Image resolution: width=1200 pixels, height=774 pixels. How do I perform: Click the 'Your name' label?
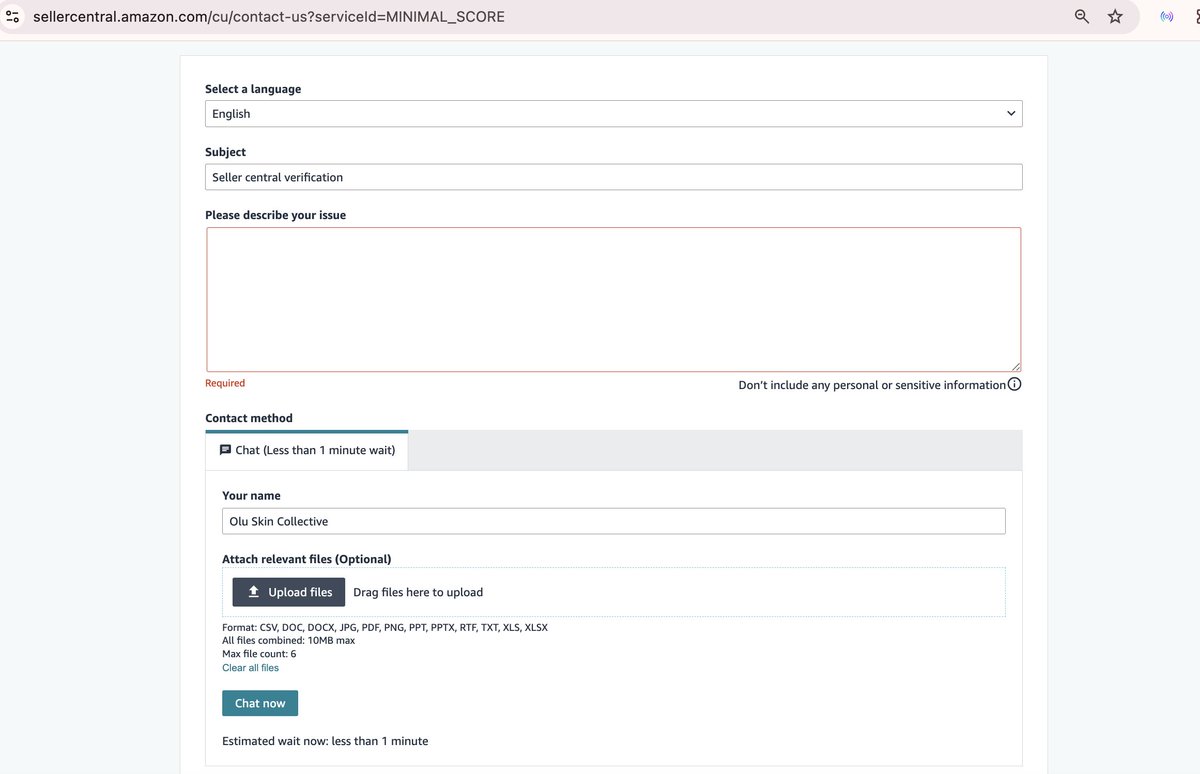pyautogui.click(x=251, y=496)
